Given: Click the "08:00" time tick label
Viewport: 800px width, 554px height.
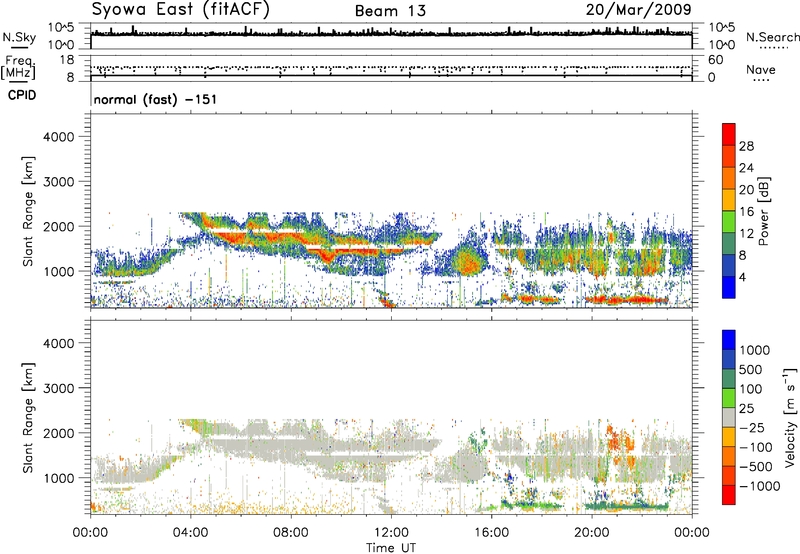Looking at the screenshot, I should (x=291, y=533).
